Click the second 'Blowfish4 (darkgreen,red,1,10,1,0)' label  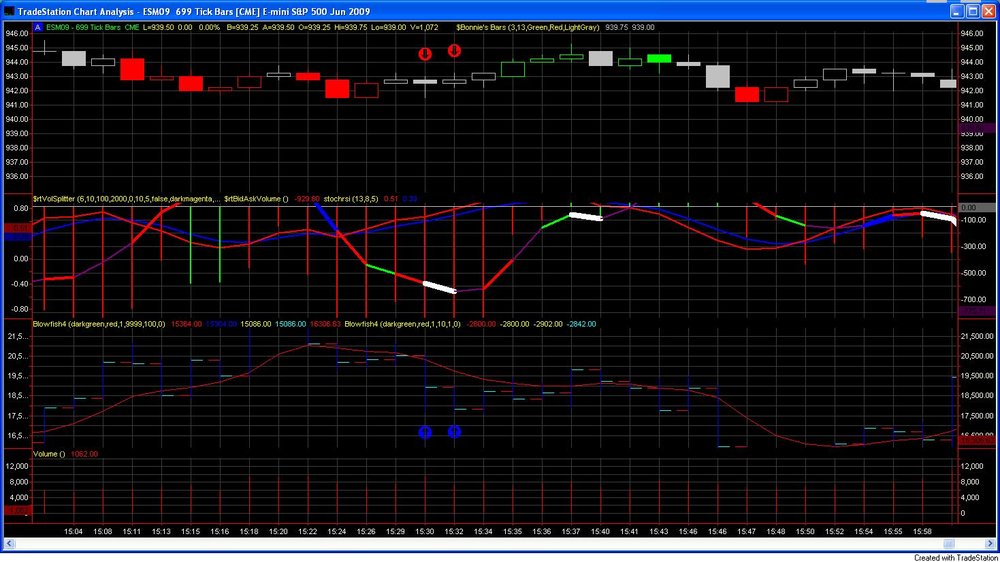[x=402, y=324]
